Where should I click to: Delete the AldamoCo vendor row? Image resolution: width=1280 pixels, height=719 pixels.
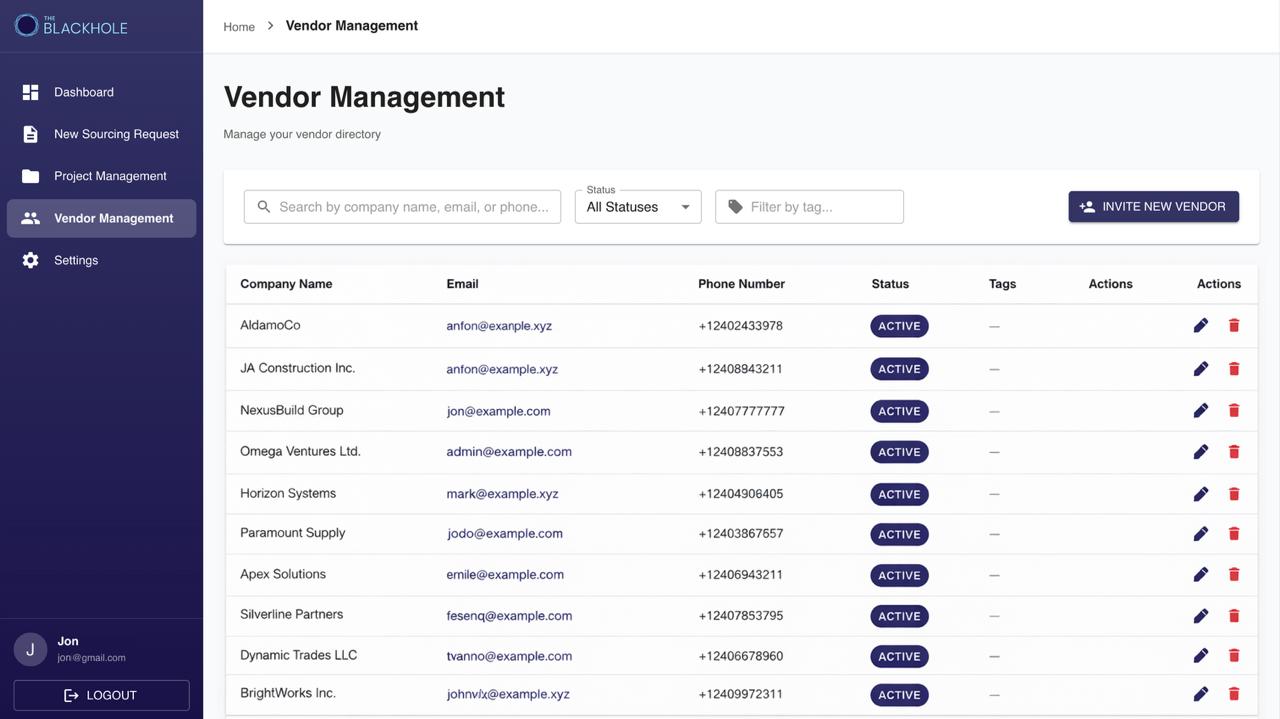(1234, 326)
